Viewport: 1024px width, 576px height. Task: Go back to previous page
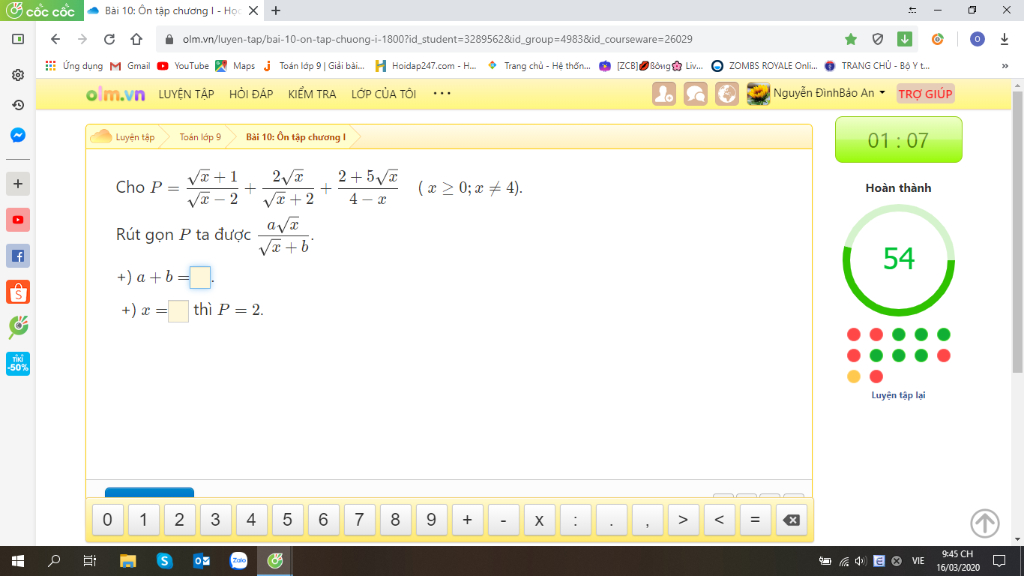tap(56, 39)
